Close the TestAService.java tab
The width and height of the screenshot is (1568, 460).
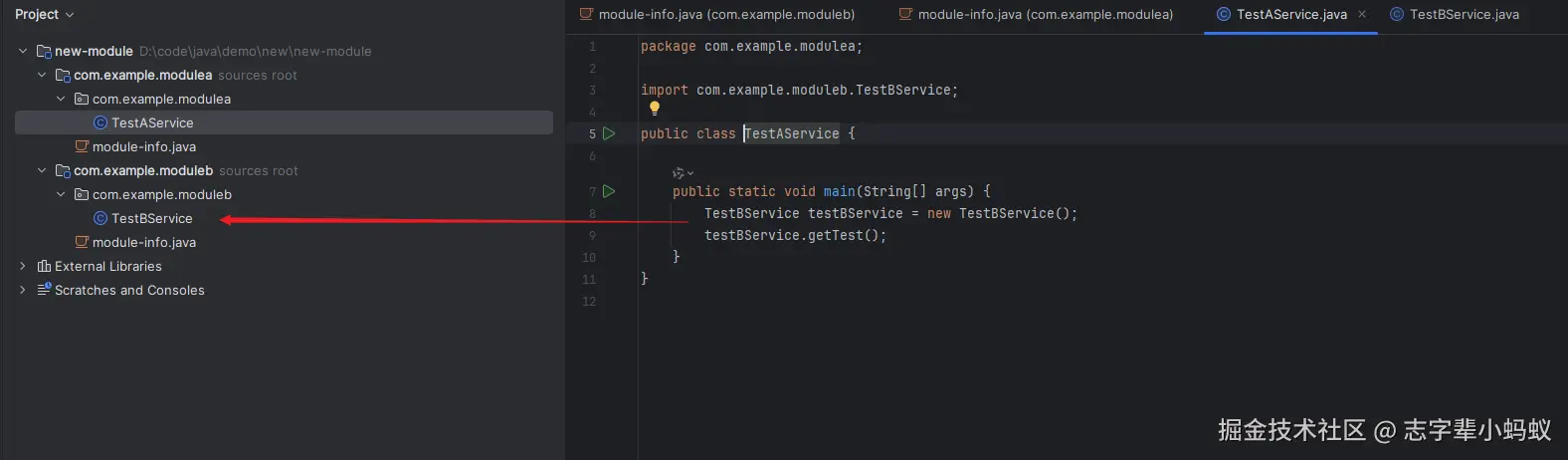pos(1362,14)
